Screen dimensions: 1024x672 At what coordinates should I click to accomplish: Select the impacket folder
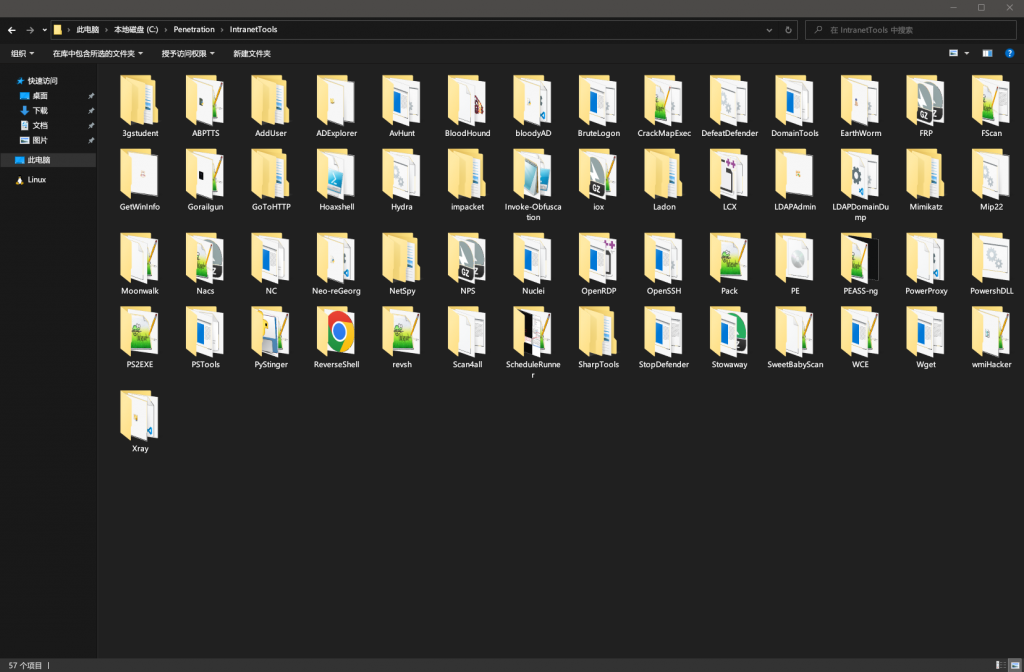[468, 180]
